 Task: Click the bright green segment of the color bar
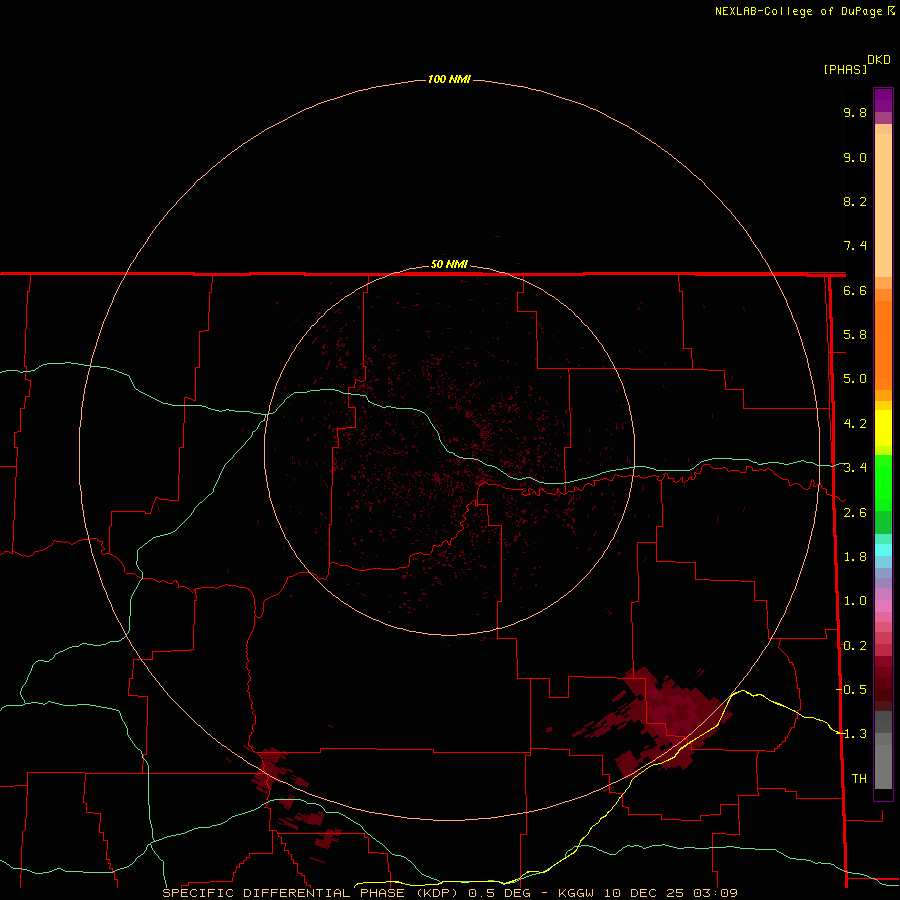[x=883, y=482]
